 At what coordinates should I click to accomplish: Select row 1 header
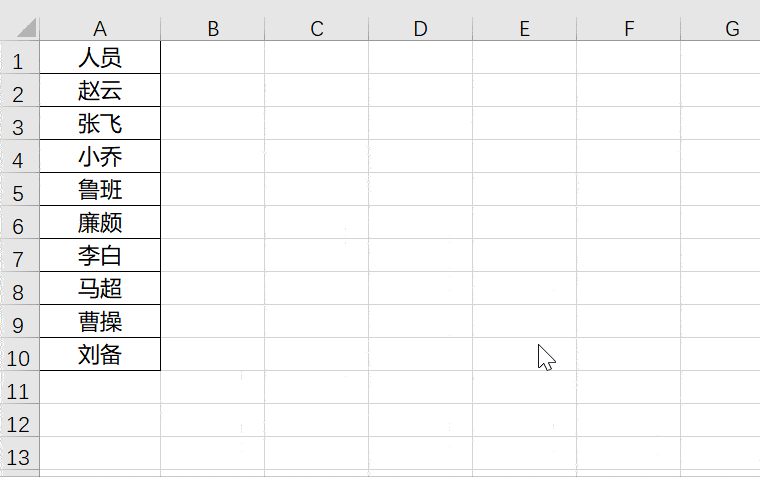coord(19,58)
